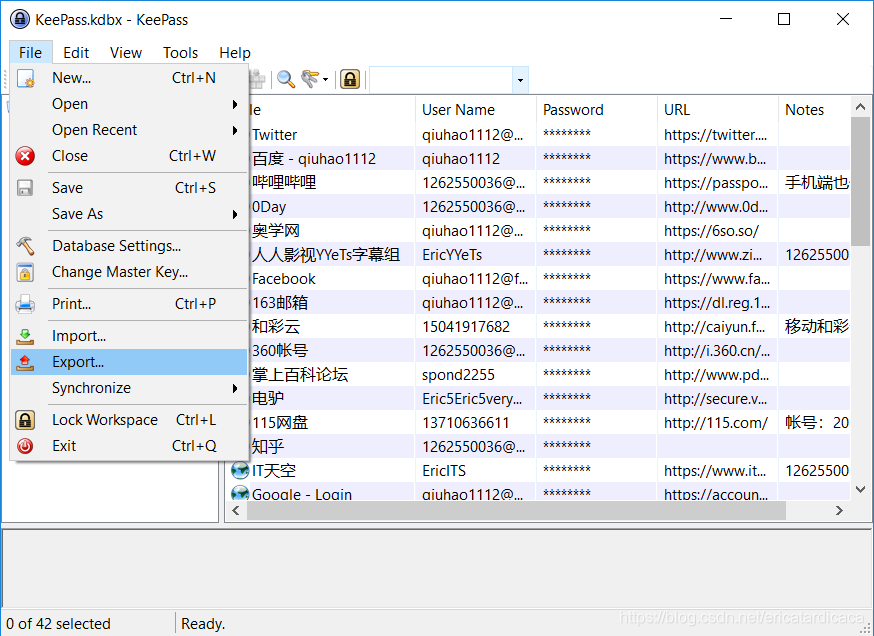This screenshot has width=874, height=636.
Task: Open the File menu
Action: [30, 53]
